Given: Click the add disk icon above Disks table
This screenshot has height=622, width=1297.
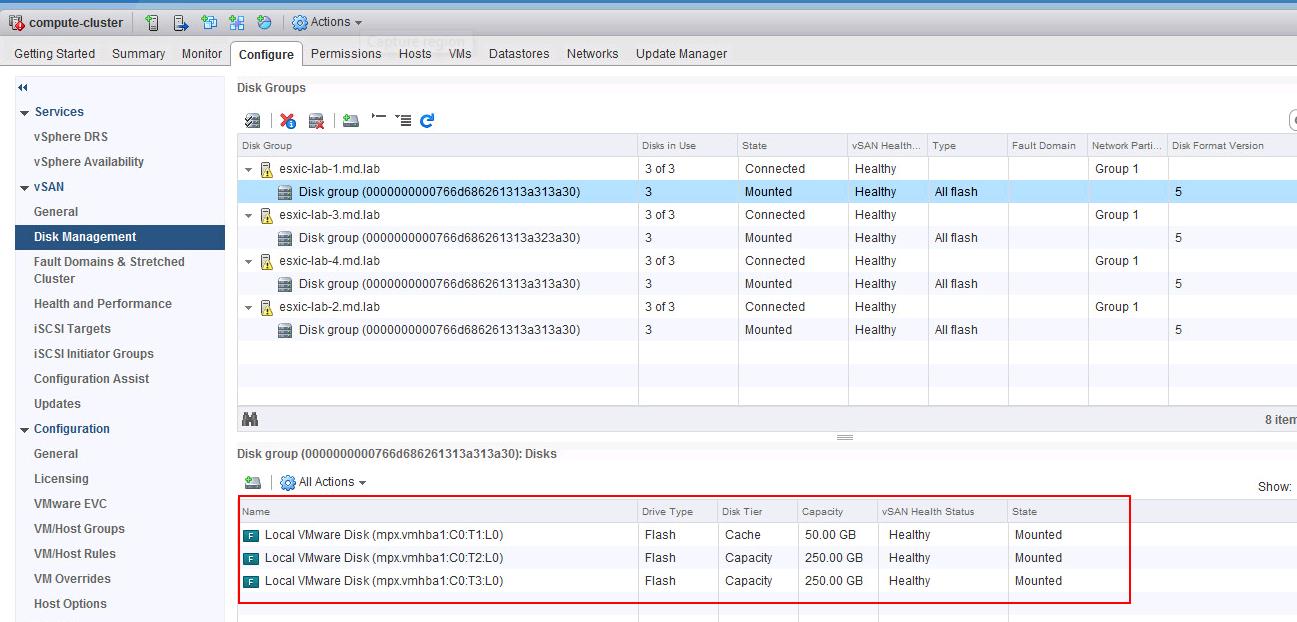Looking at the screenshot, I should (x=252, y=482).
